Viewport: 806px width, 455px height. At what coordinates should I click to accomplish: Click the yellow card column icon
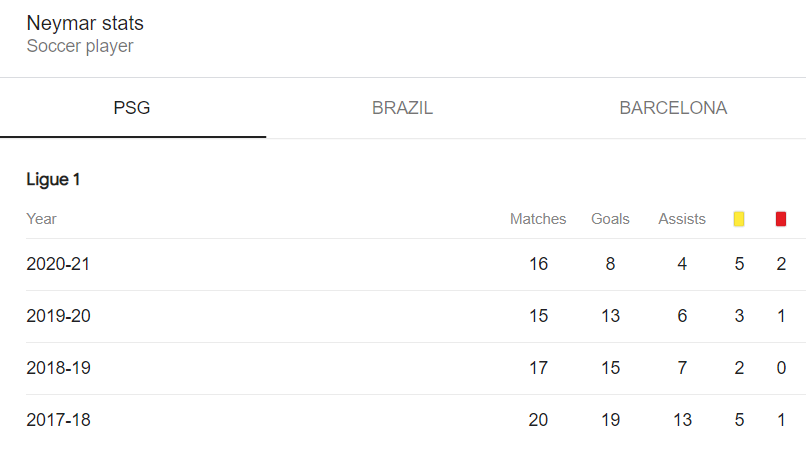point(739,219)
